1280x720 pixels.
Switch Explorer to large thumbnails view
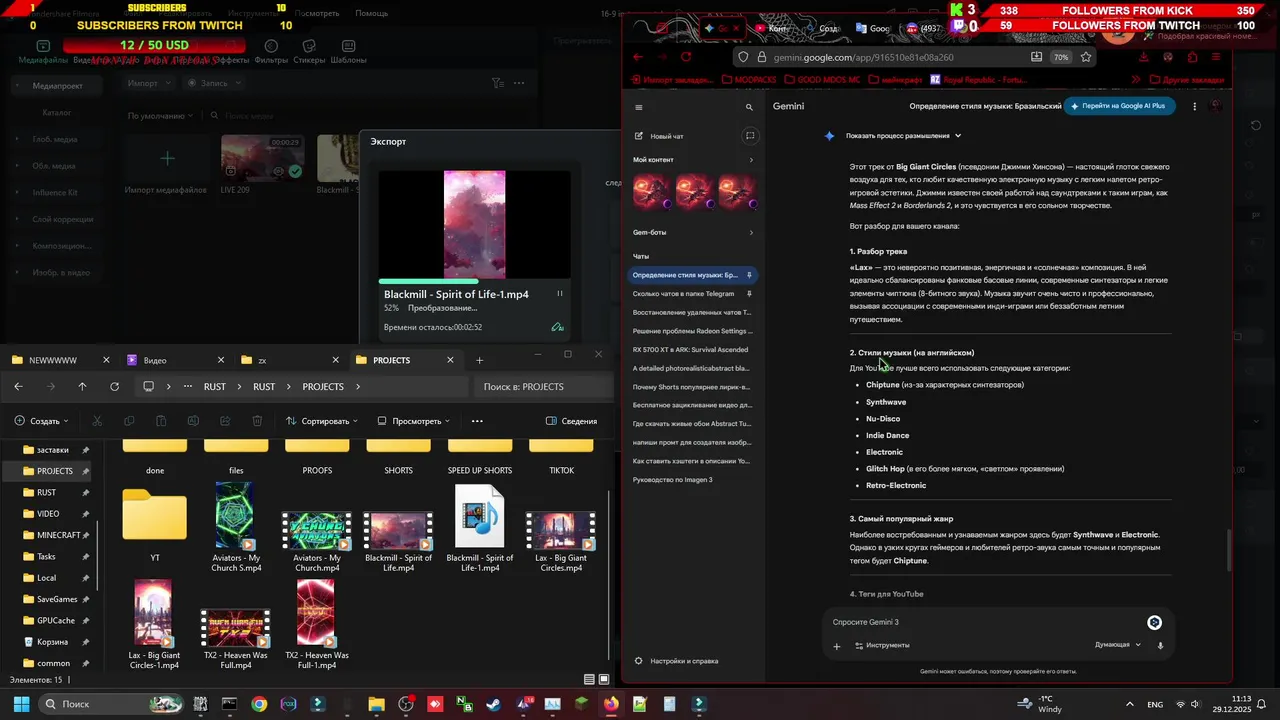[603, 680]
